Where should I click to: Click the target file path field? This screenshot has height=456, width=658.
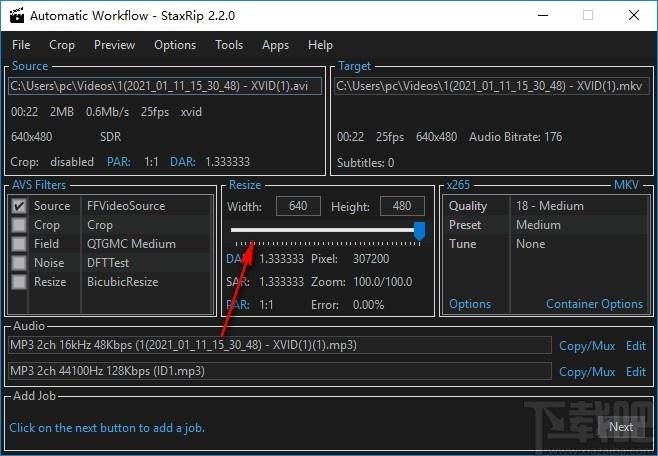[x=492, y=86]
